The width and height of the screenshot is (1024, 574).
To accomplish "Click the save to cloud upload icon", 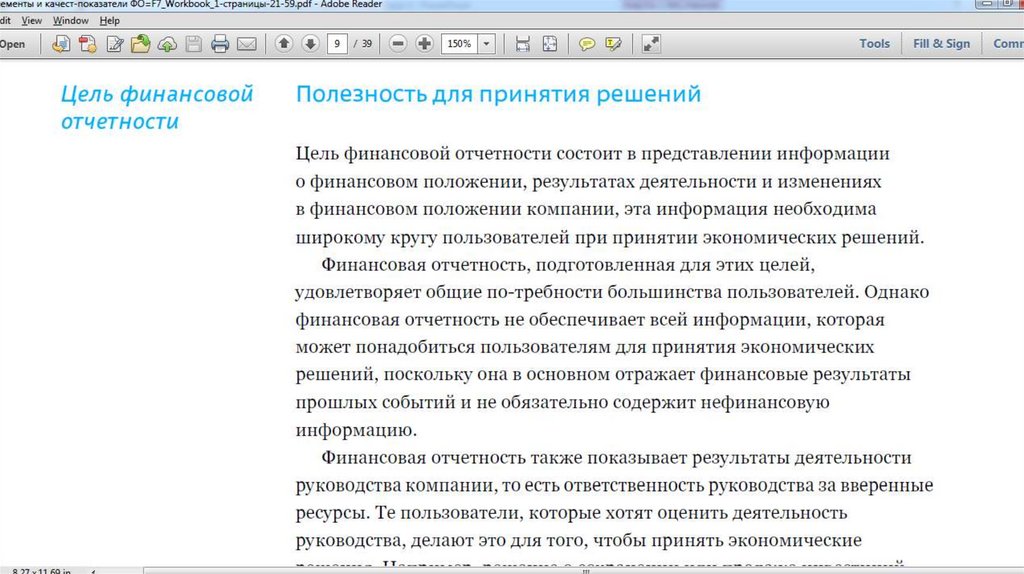I will click(x=167, y=44).
